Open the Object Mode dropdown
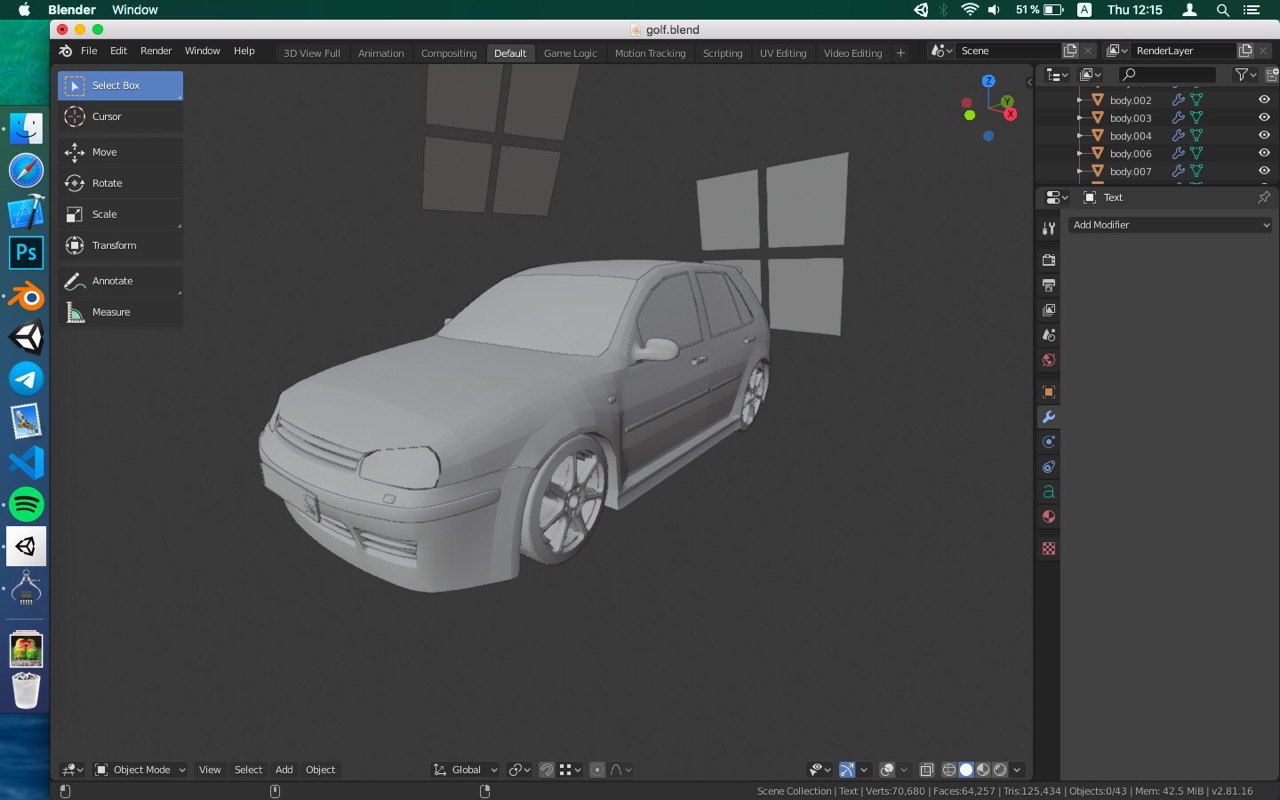Image resolution: width=1280 pixels, height=800 pixels. (140, 770)
